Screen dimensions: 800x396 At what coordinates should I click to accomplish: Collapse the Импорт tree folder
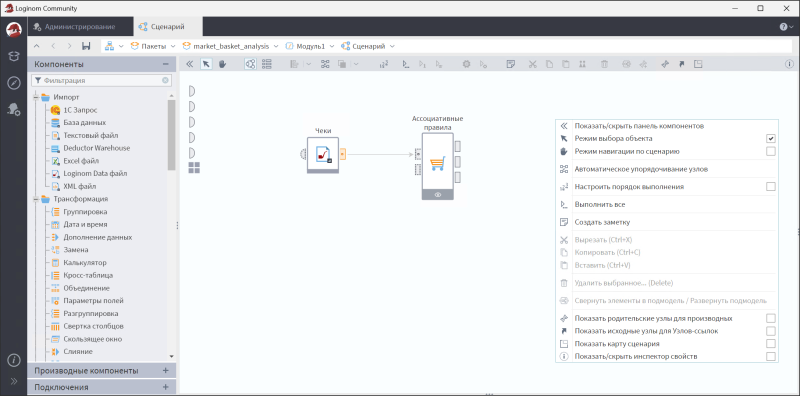point(36,97)
